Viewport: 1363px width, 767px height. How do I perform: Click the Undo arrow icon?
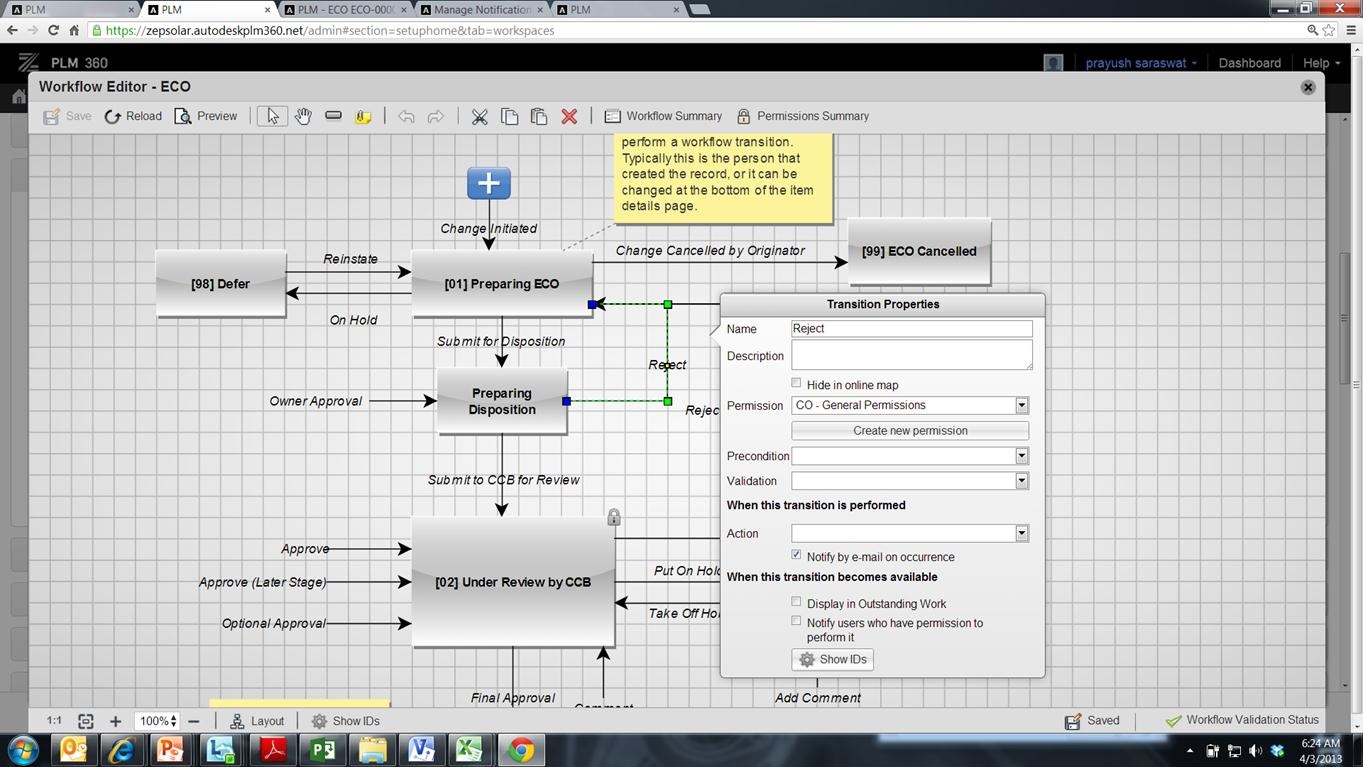(x=405, y=115)
